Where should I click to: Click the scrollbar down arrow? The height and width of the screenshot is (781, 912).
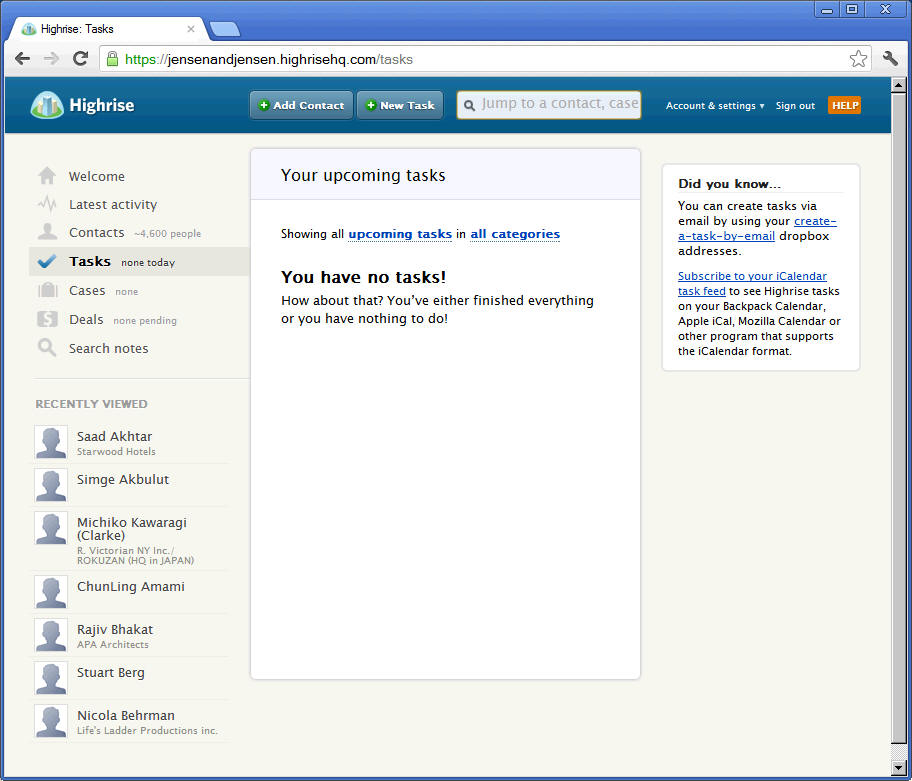coord(898,767)
